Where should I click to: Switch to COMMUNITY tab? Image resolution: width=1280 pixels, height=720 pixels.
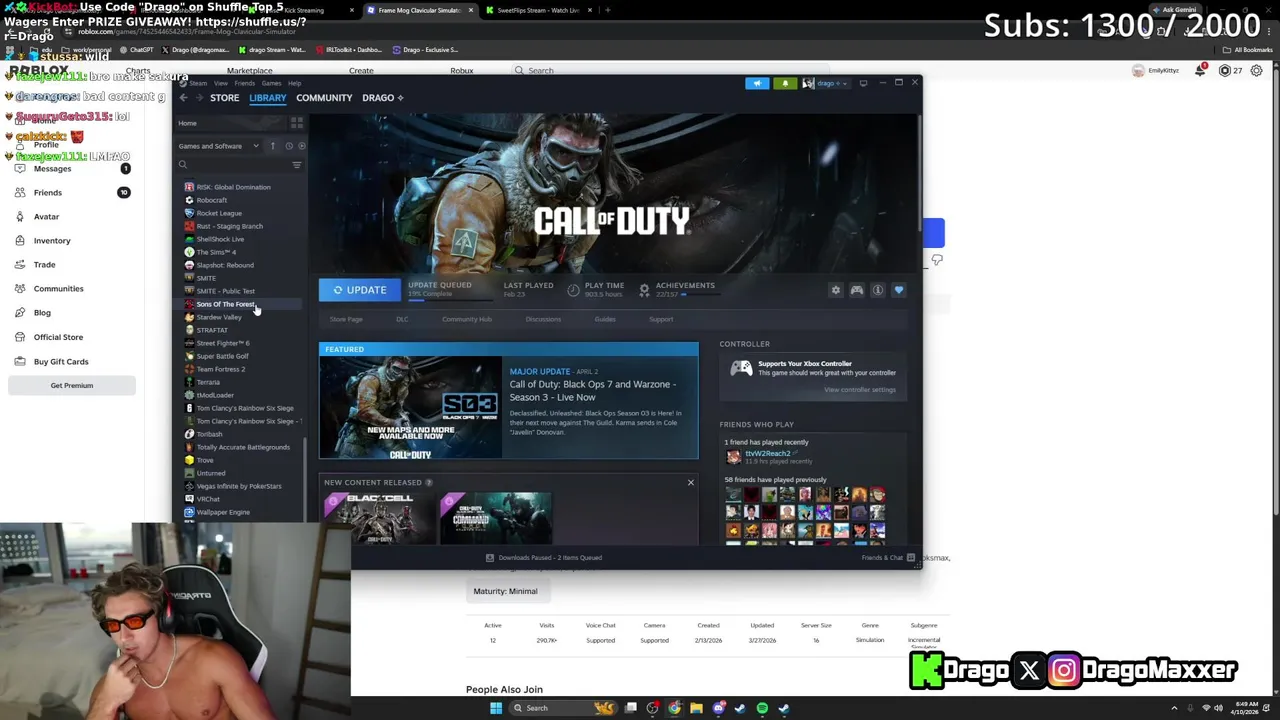(324, 98)
